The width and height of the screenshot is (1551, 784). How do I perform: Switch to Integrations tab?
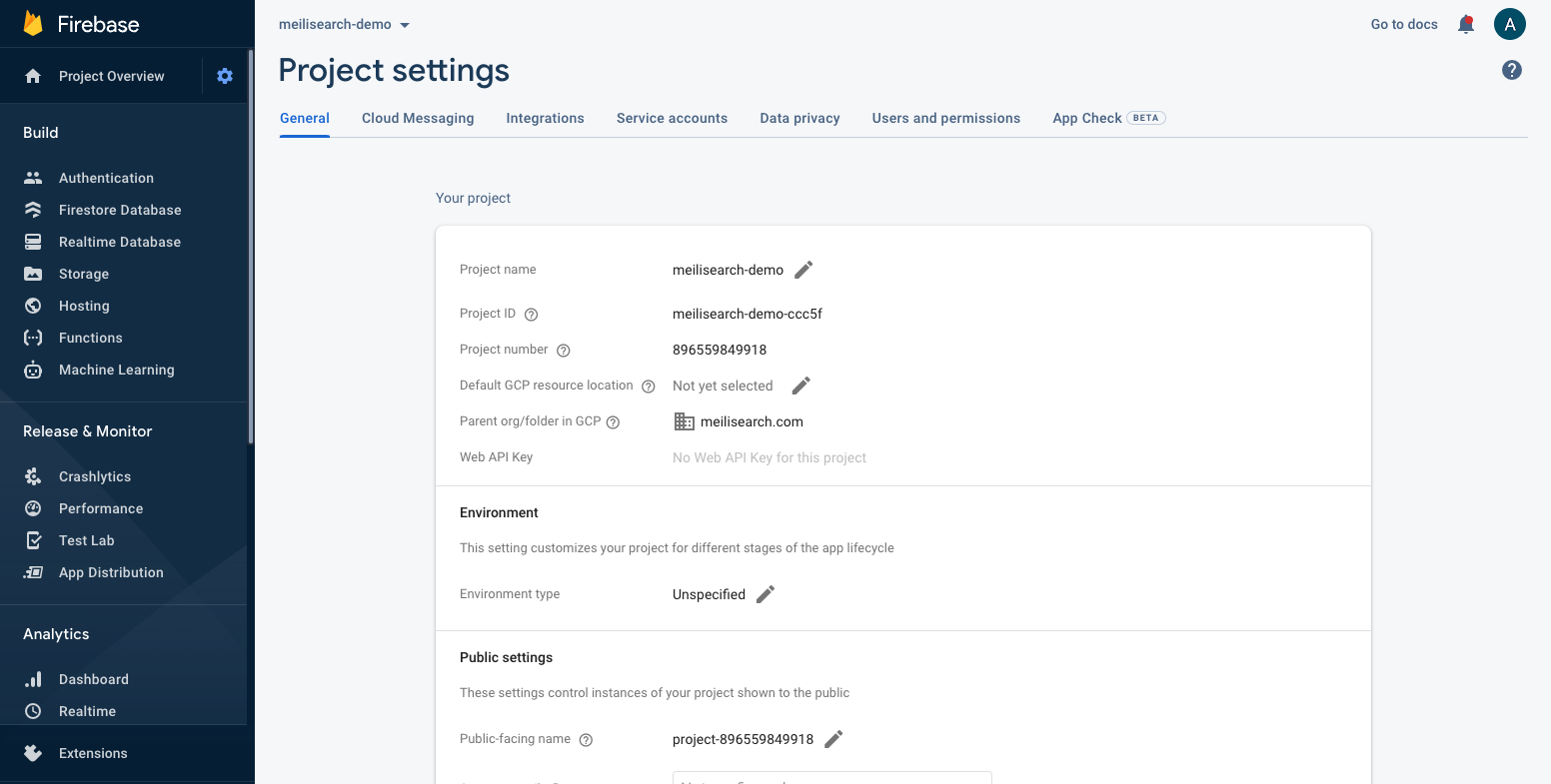coord(546,118)
